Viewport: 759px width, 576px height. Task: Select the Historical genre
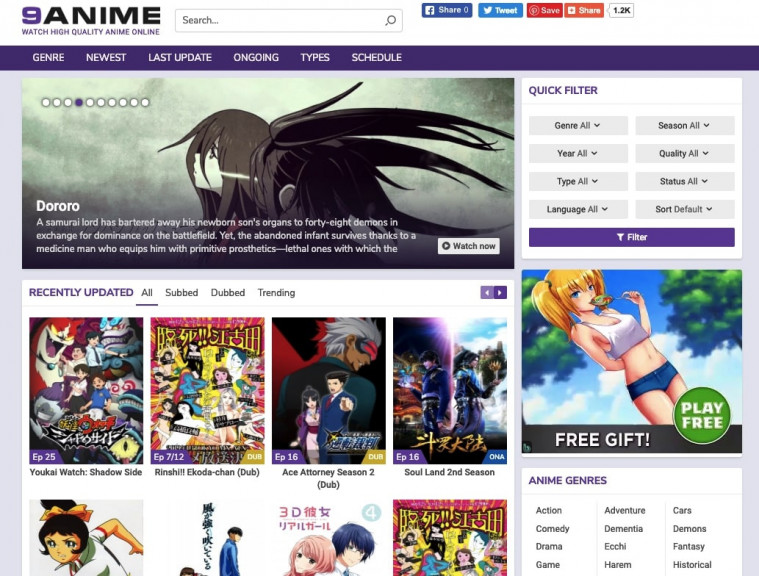pyautogui.click(x=692, y=565)
